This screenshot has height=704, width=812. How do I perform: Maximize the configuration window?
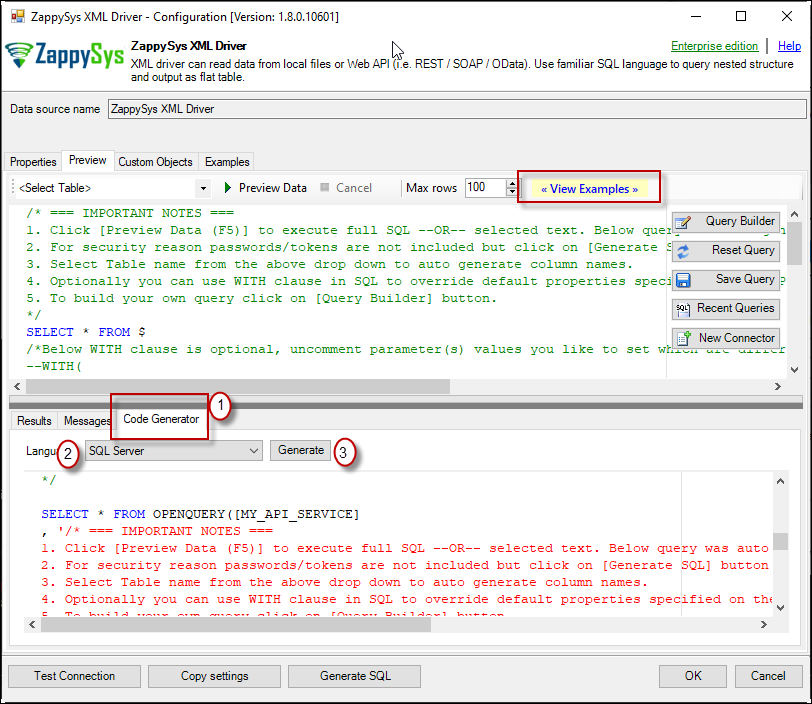[x=741, y=17]
